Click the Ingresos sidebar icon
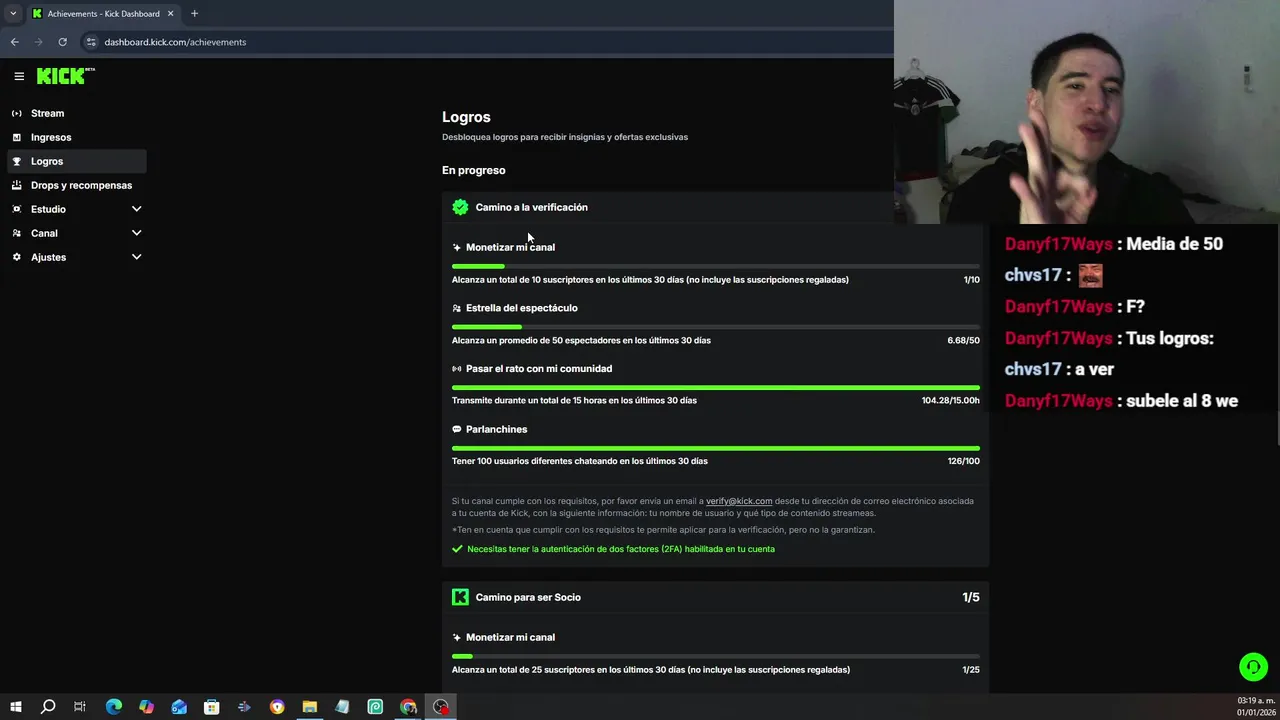The width and height of the screenshot is (1280, 720). 16,137
